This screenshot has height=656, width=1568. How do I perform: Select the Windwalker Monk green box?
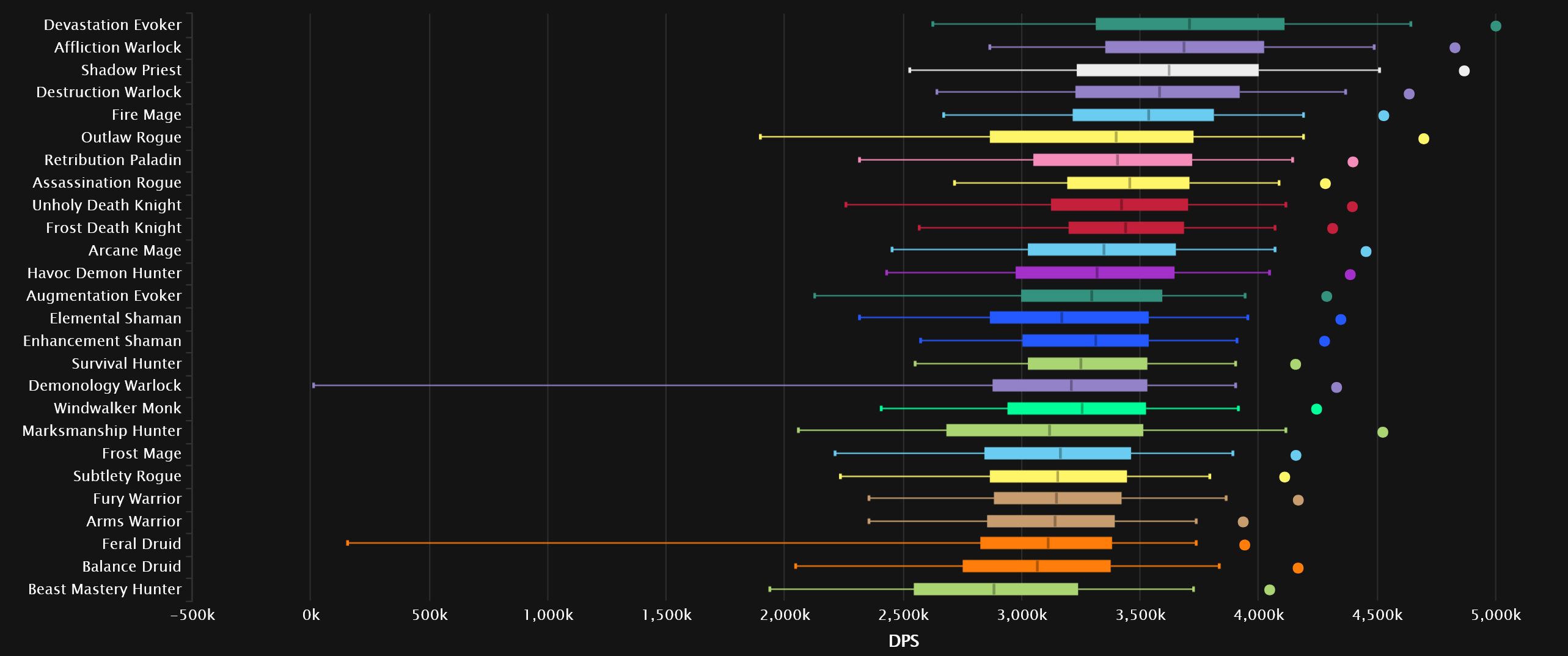point(1076,408)
